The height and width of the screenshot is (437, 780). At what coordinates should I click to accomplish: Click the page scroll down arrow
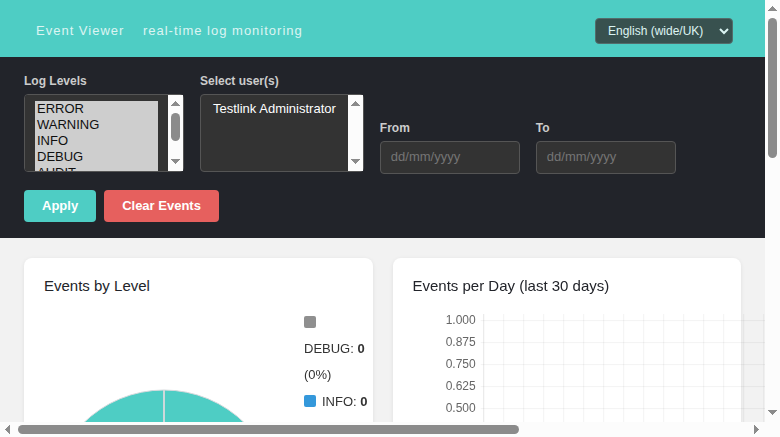(x=772, y=413)
